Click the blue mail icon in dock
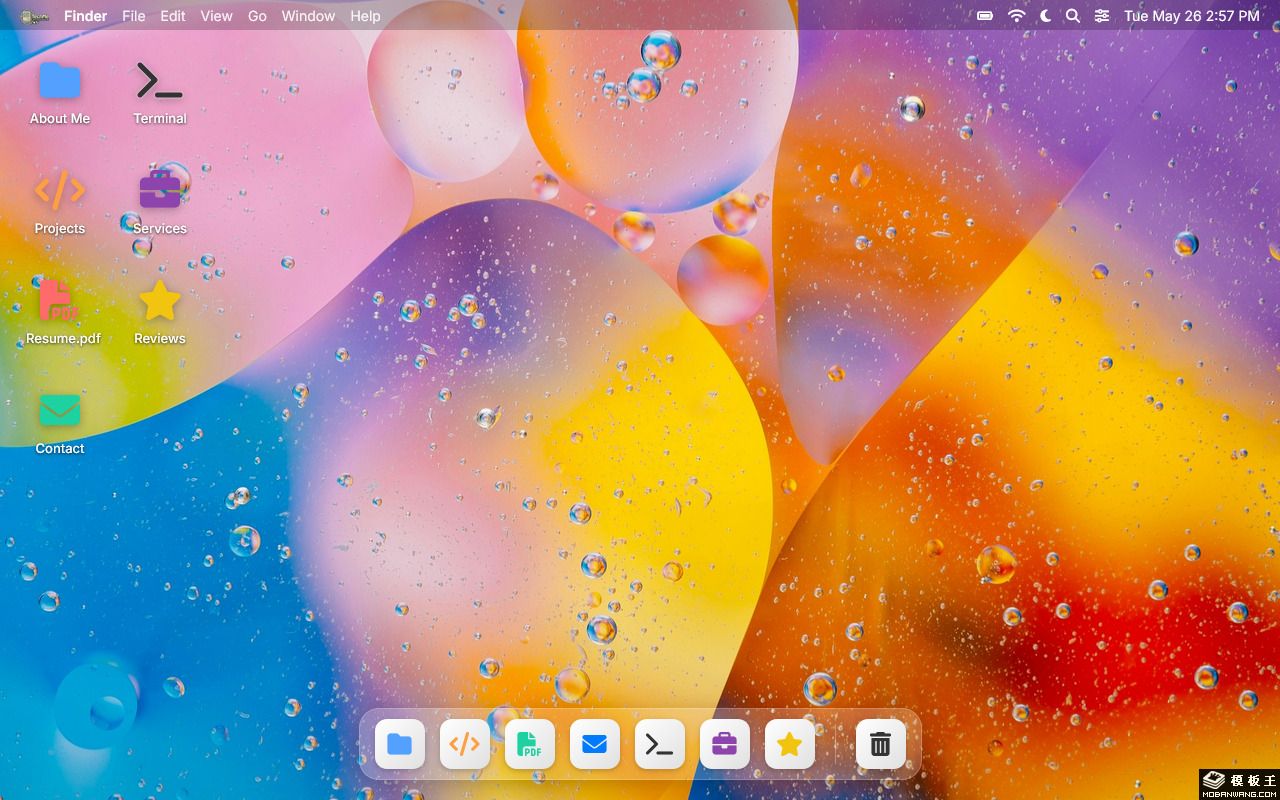Screen dimensions: 1280x800 [x=595, y=744]
